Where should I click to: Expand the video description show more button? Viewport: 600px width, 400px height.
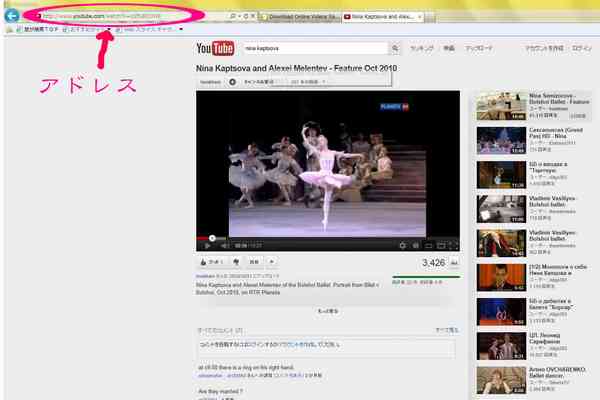click(328, 311)
